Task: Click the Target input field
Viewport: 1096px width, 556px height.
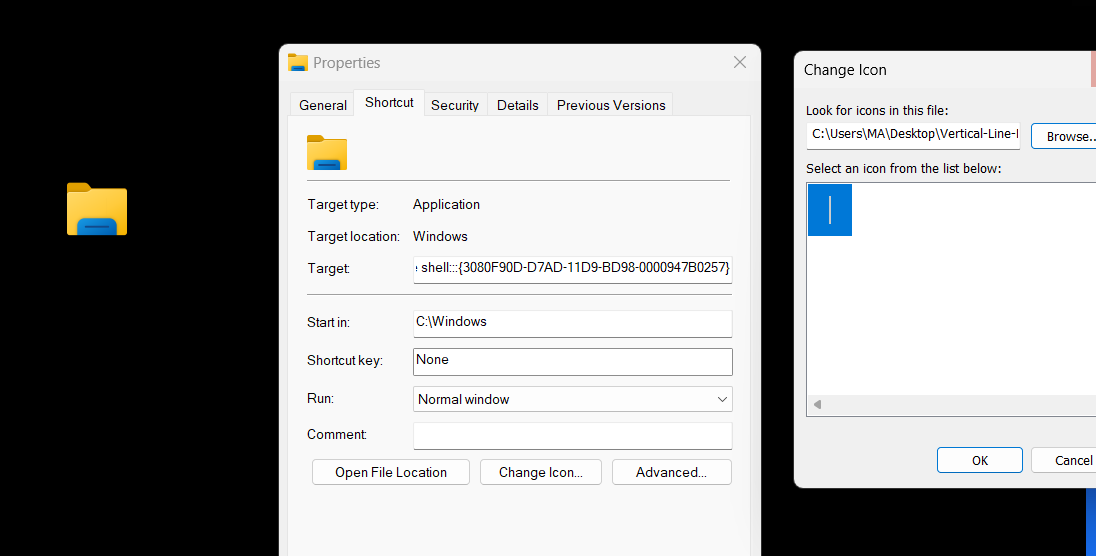Action: click(572, 268)
